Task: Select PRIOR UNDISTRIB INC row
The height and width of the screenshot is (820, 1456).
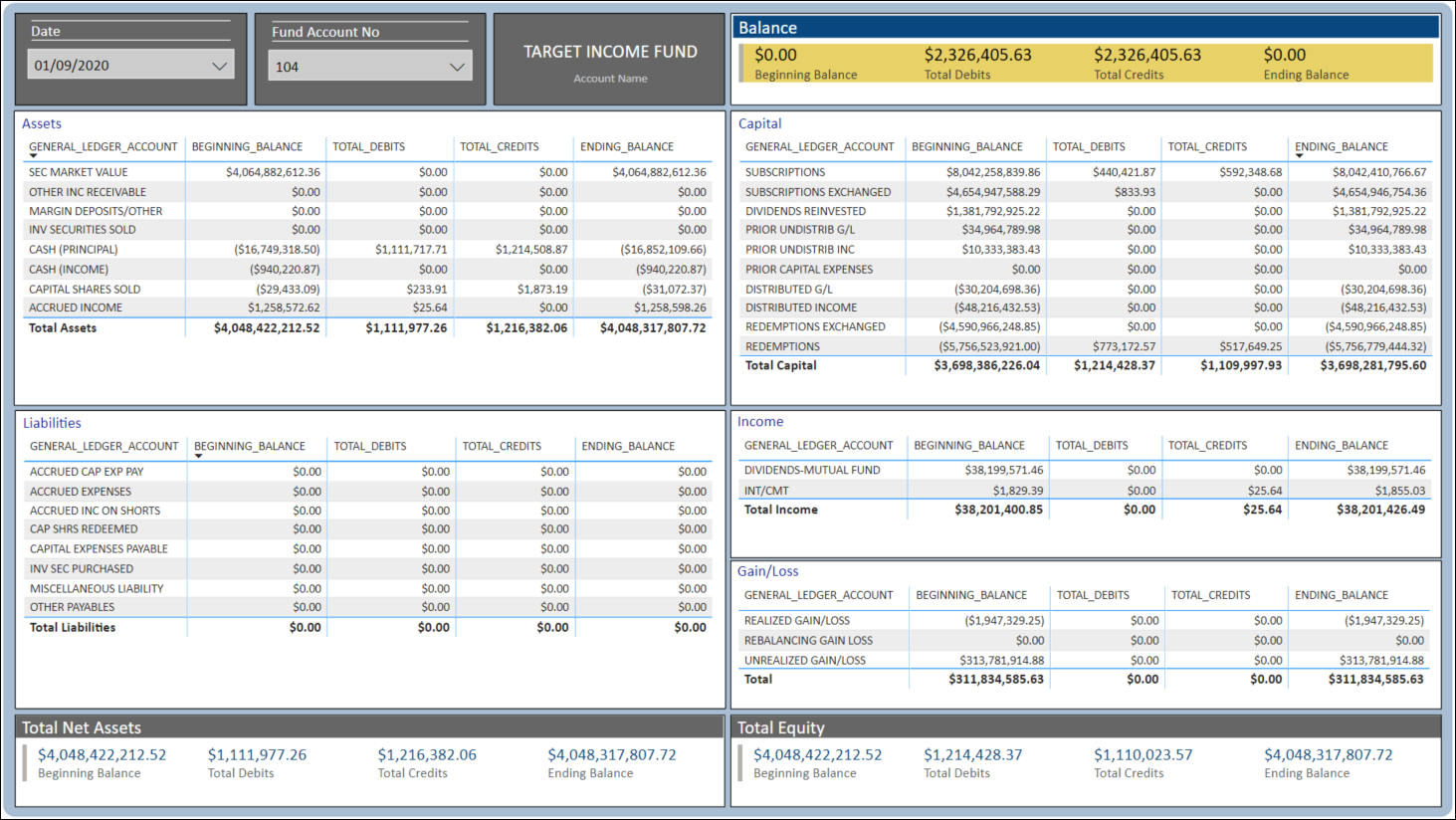Action: [x=1086, y=250]
